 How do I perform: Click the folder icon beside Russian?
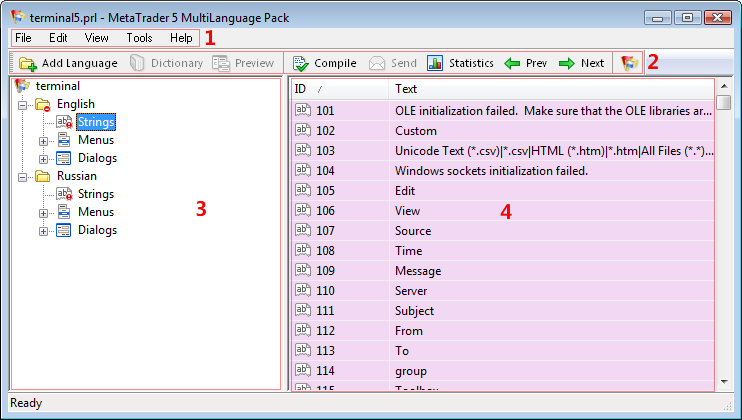pos(43,176)
